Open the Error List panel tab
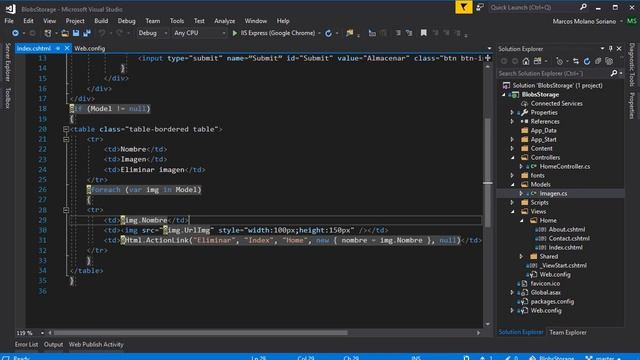 point(27,344)
